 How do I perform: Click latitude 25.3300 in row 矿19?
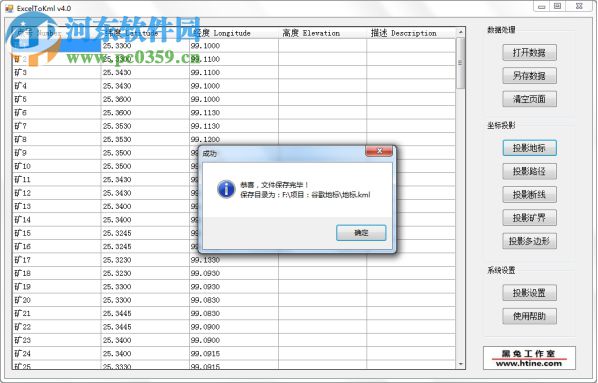117,286
